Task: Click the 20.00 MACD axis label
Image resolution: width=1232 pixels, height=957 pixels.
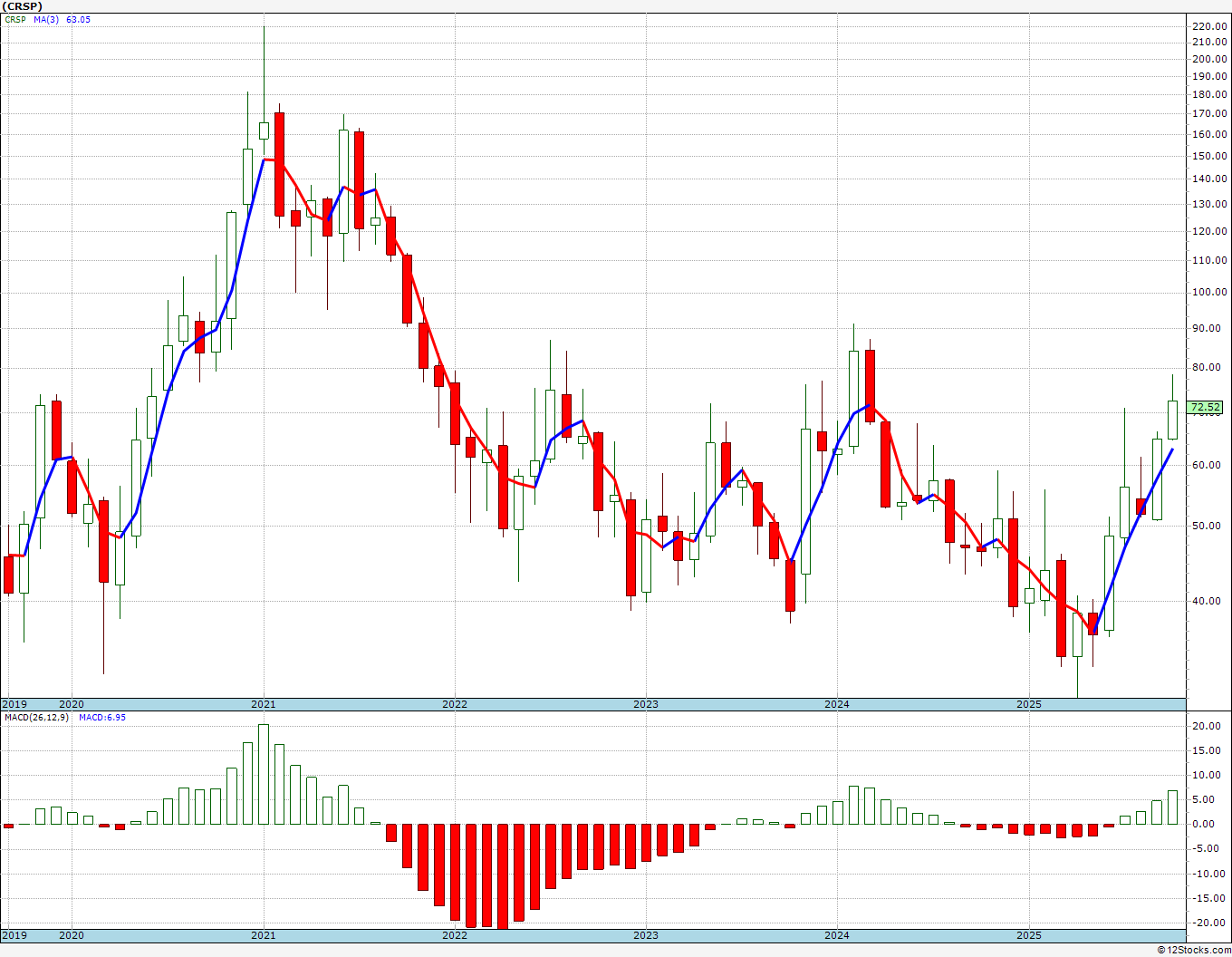Action: (x=1209, y=726)
